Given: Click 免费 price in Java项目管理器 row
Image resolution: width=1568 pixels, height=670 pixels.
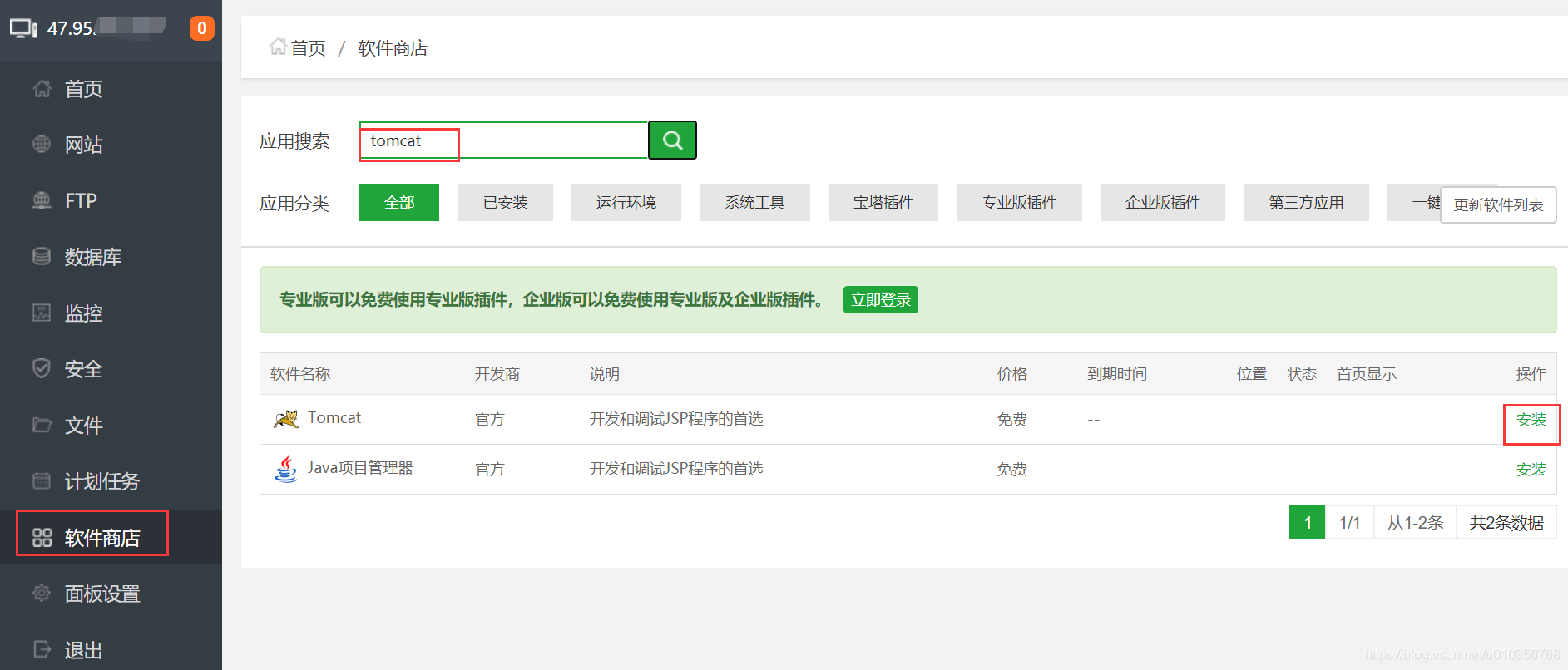Looking at the screenshot, I should [1012, 470].
